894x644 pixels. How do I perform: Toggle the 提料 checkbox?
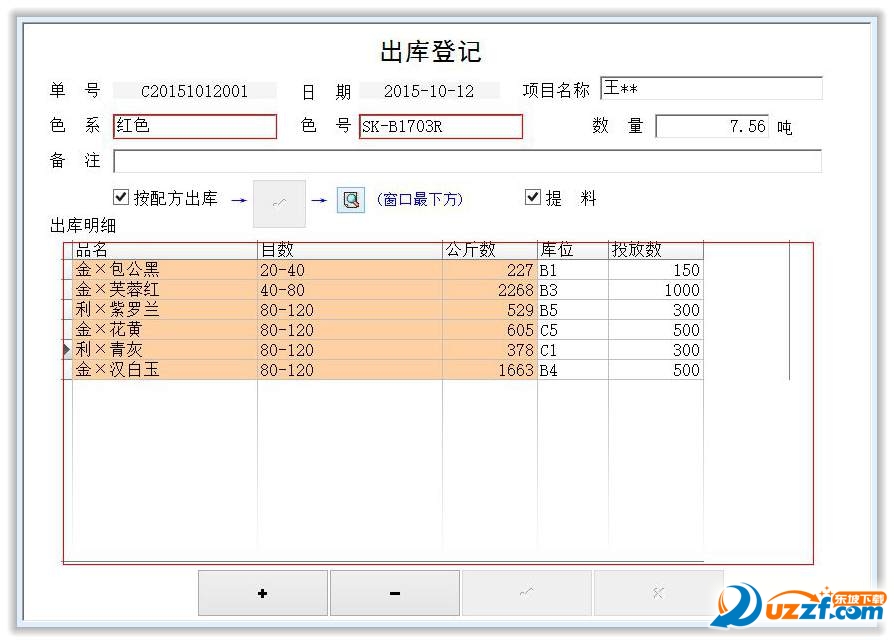pyautogui.click(x=533, y=197)
